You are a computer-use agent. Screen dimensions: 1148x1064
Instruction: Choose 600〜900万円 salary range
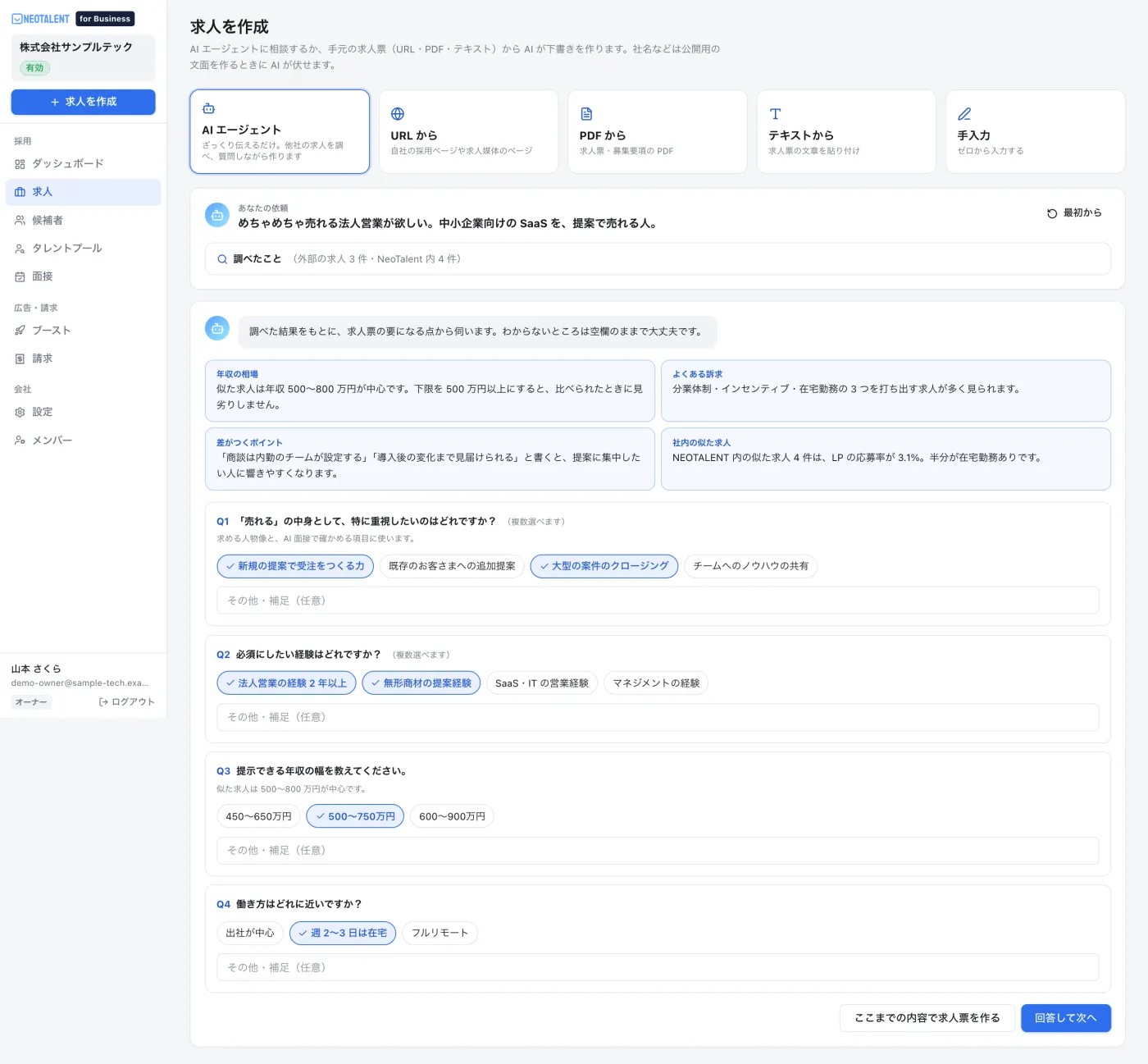pos(452,816)
